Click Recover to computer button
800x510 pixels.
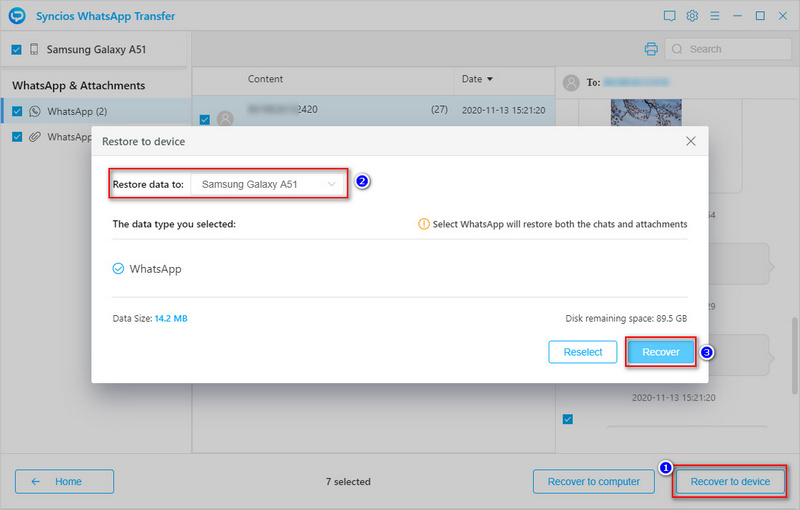(x=593, y=481)
